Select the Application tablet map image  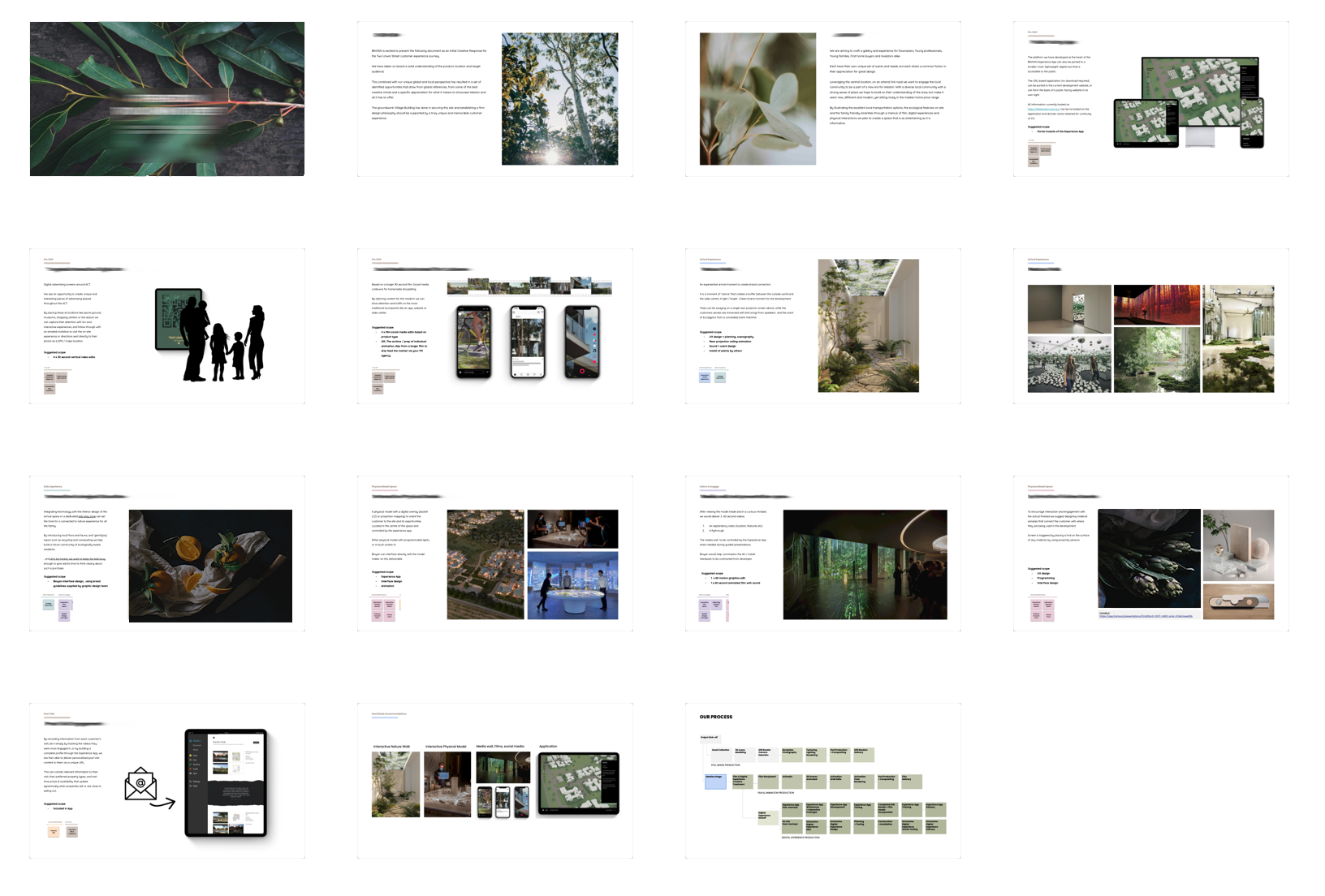[579, 783]
